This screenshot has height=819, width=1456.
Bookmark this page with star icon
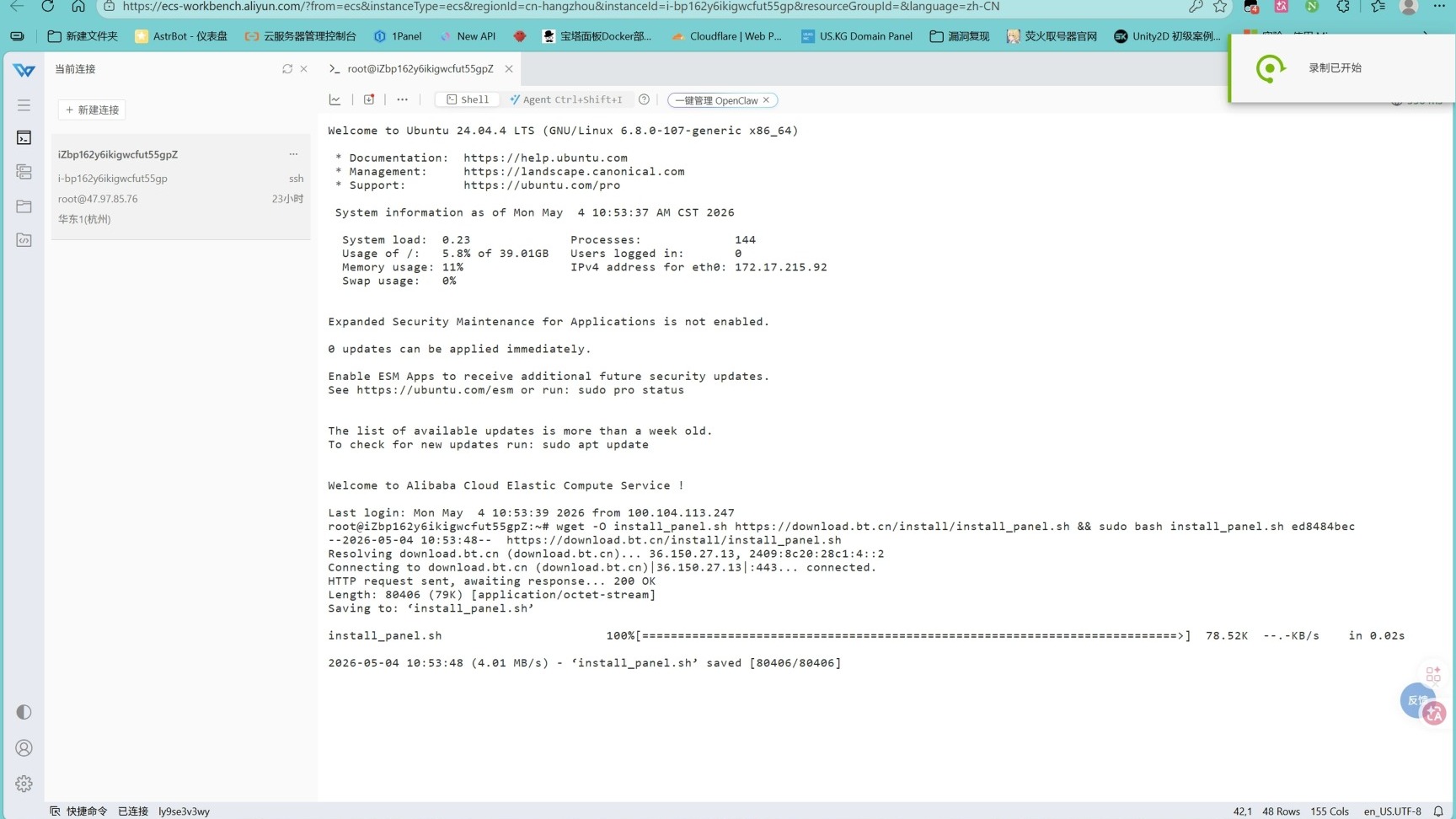point(1220,7)
